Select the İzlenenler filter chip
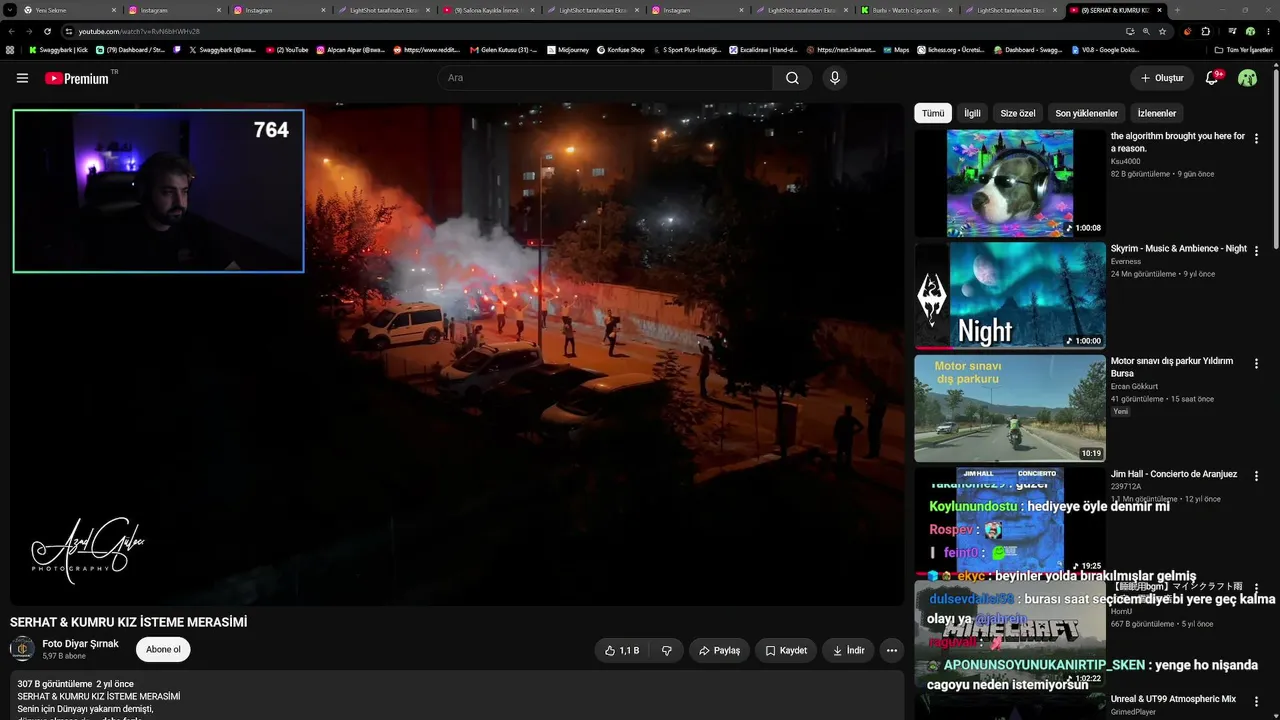Image resolution: width=1280 pixels, height=720 pixels. [1157, 113]
